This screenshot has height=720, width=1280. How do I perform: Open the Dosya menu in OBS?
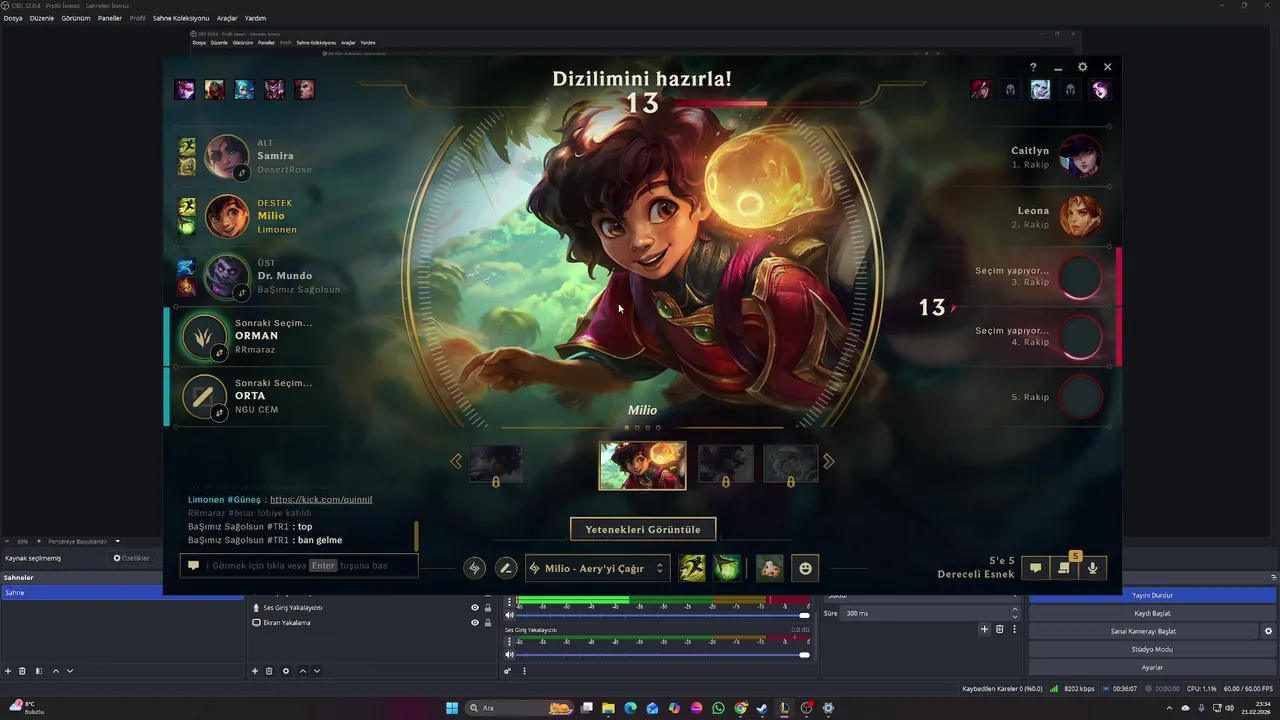pos(12,18)
